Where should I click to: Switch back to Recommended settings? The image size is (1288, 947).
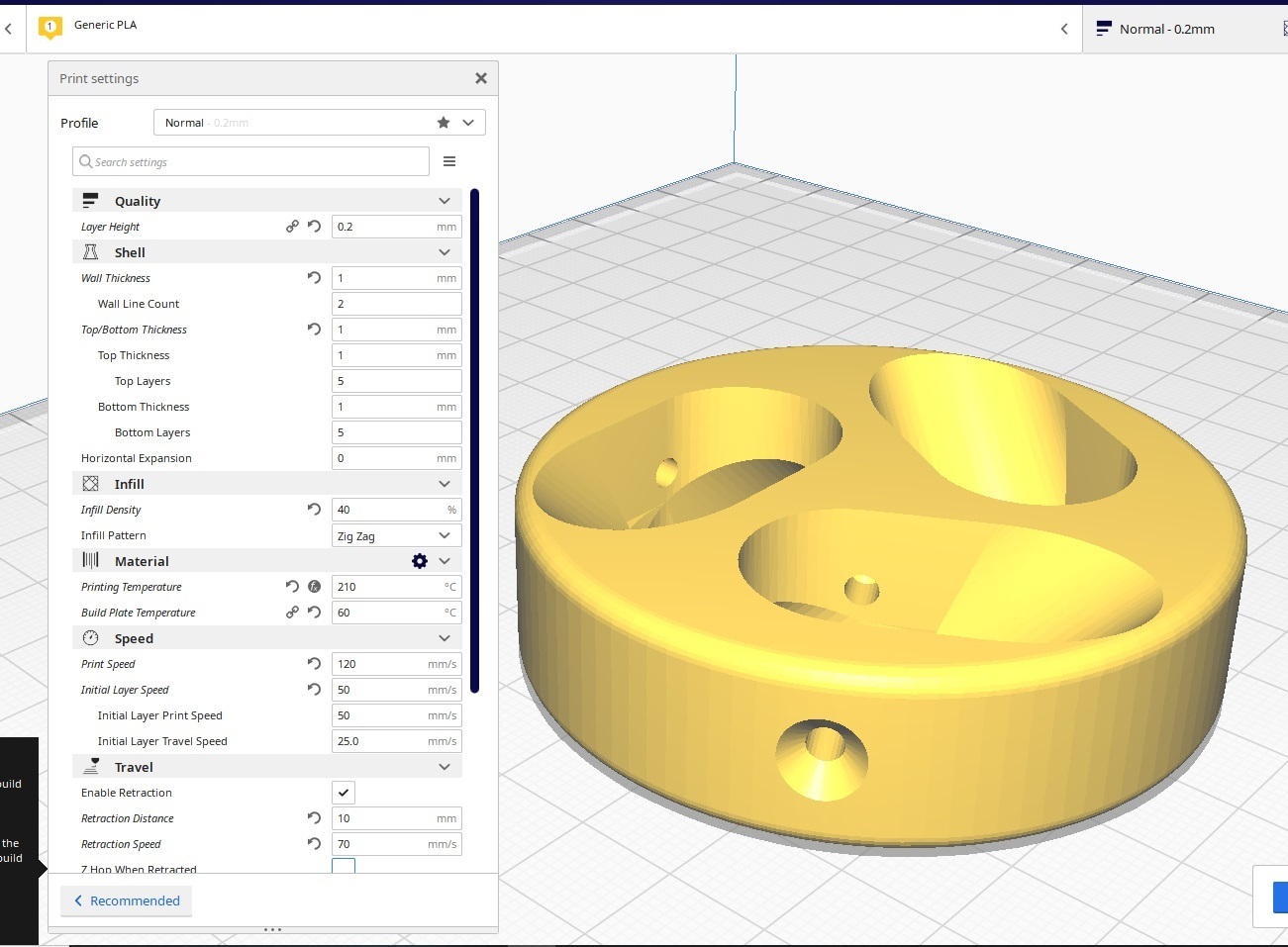point(127,900)
